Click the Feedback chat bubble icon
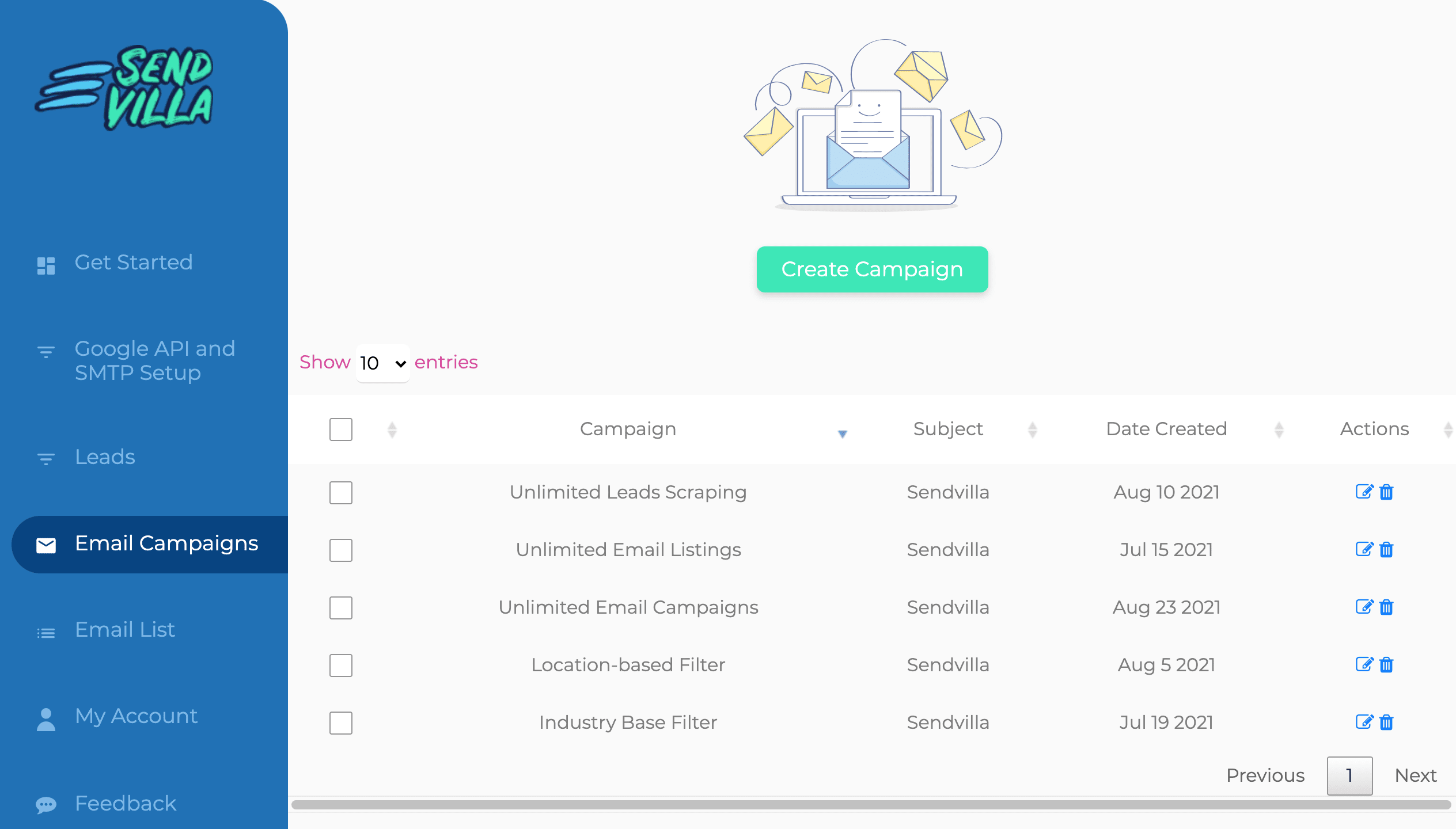Viewport: 1456px width, 829px height. tap(46, 804)
